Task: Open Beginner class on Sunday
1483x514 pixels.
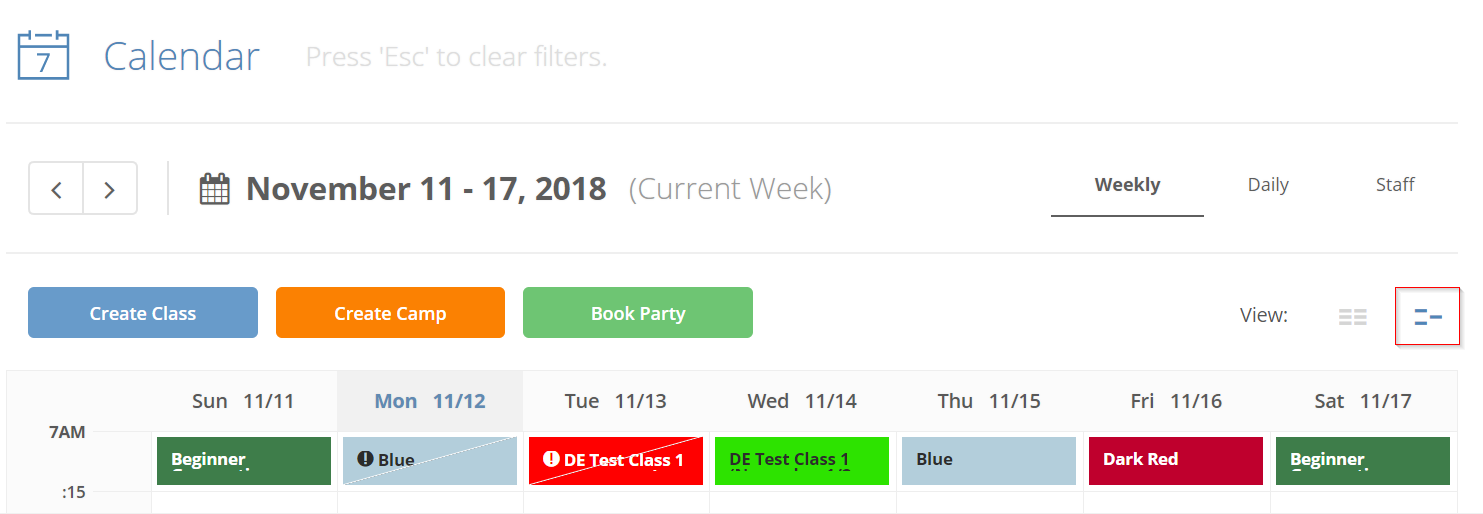Action: pos(244,461)
